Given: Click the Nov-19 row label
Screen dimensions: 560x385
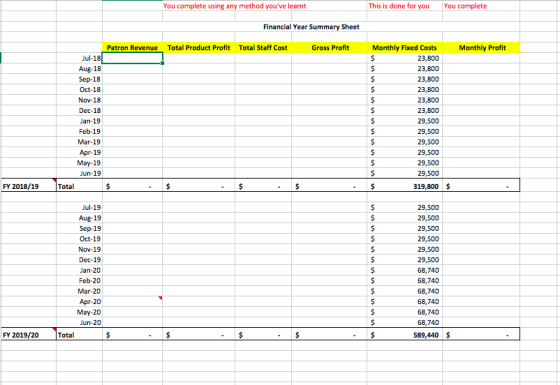Looking at the screenshot, I should (90, 249).
